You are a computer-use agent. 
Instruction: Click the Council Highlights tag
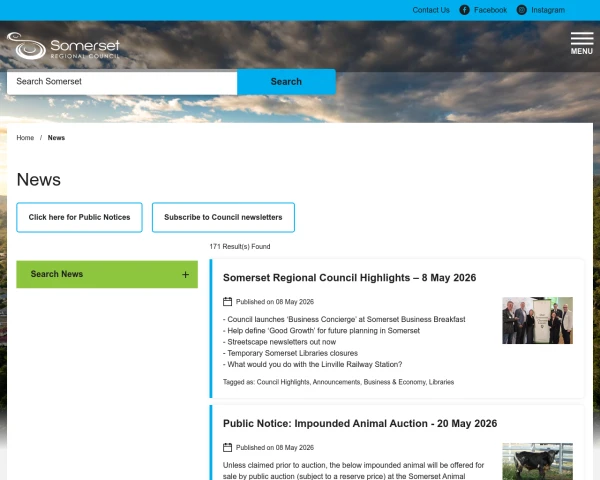(283, 382)
